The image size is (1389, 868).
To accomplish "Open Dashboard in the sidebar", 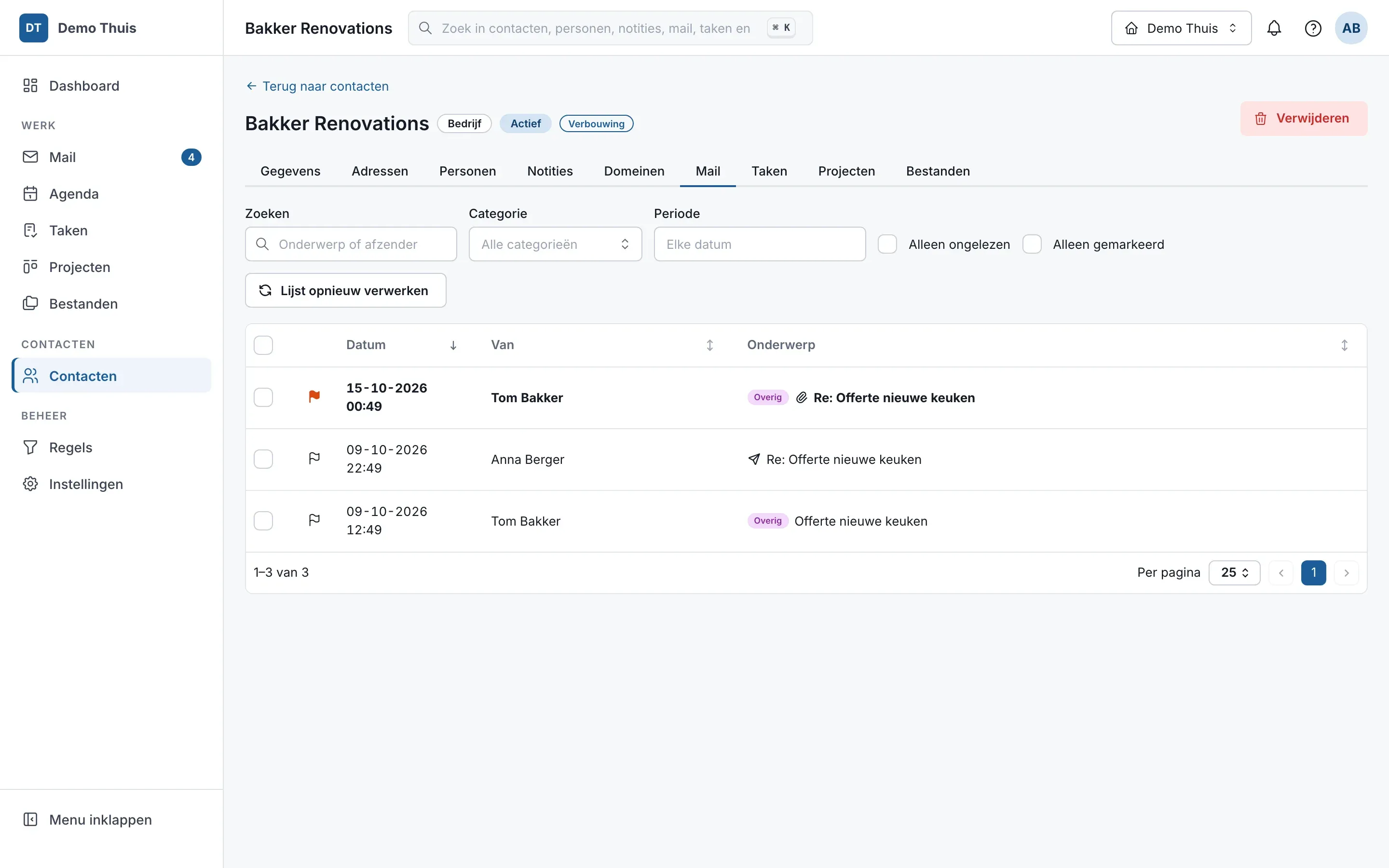I will [x=111, y=85].
